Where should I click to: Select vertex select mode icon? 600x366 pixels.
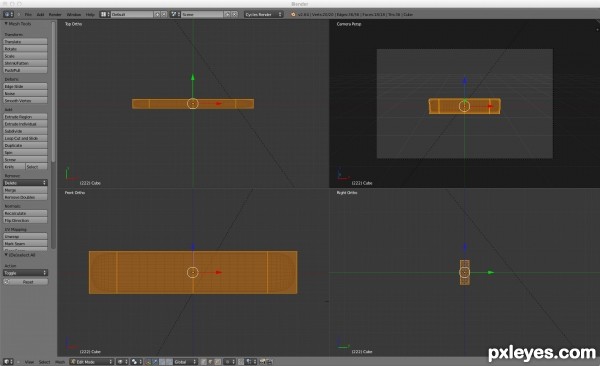coord(204,361)
